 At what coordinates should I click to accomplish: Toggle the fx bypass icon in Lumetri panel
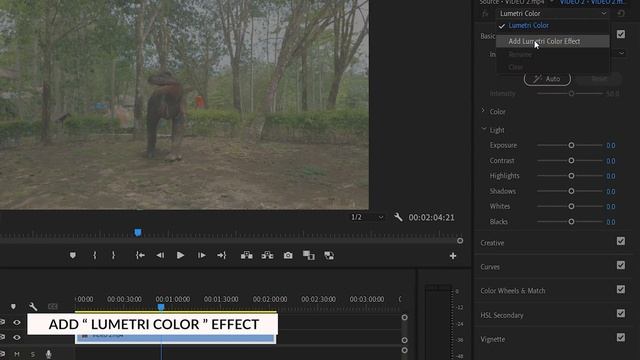485,13
